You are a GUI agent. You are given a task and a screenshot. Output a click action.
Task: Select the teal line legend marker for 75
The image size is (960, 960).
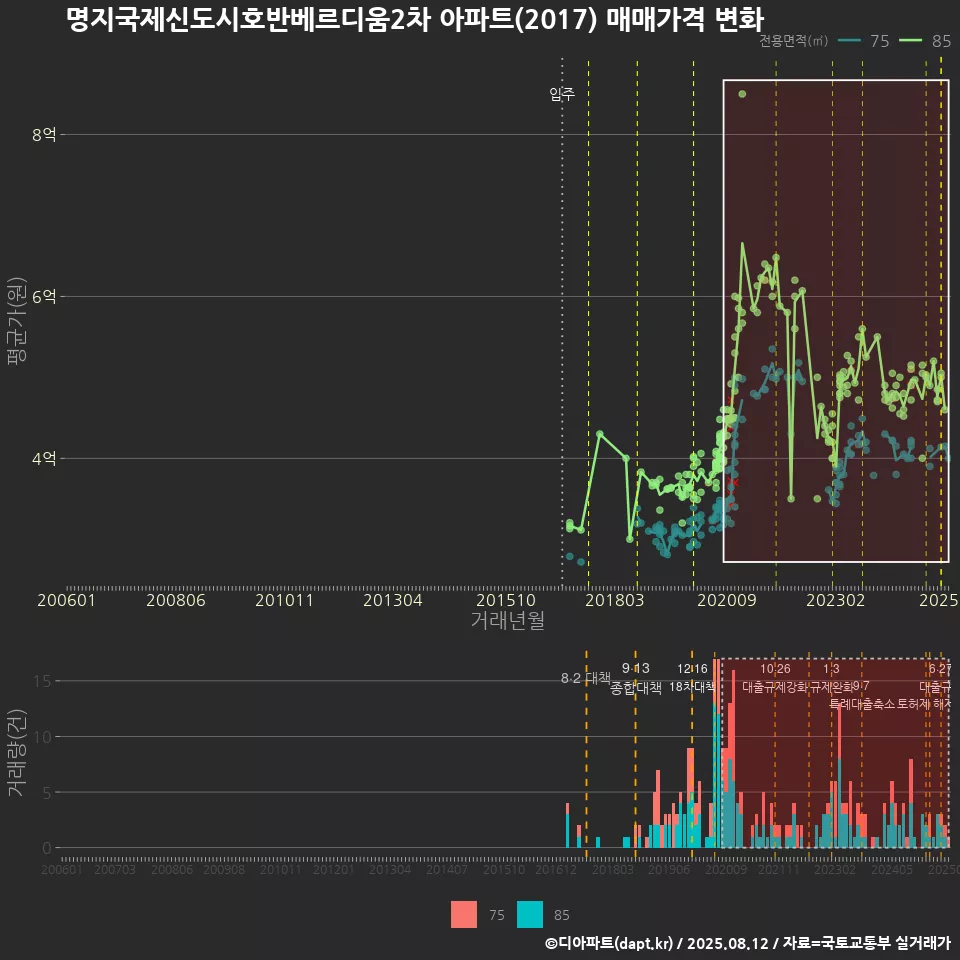click(849, 40)
